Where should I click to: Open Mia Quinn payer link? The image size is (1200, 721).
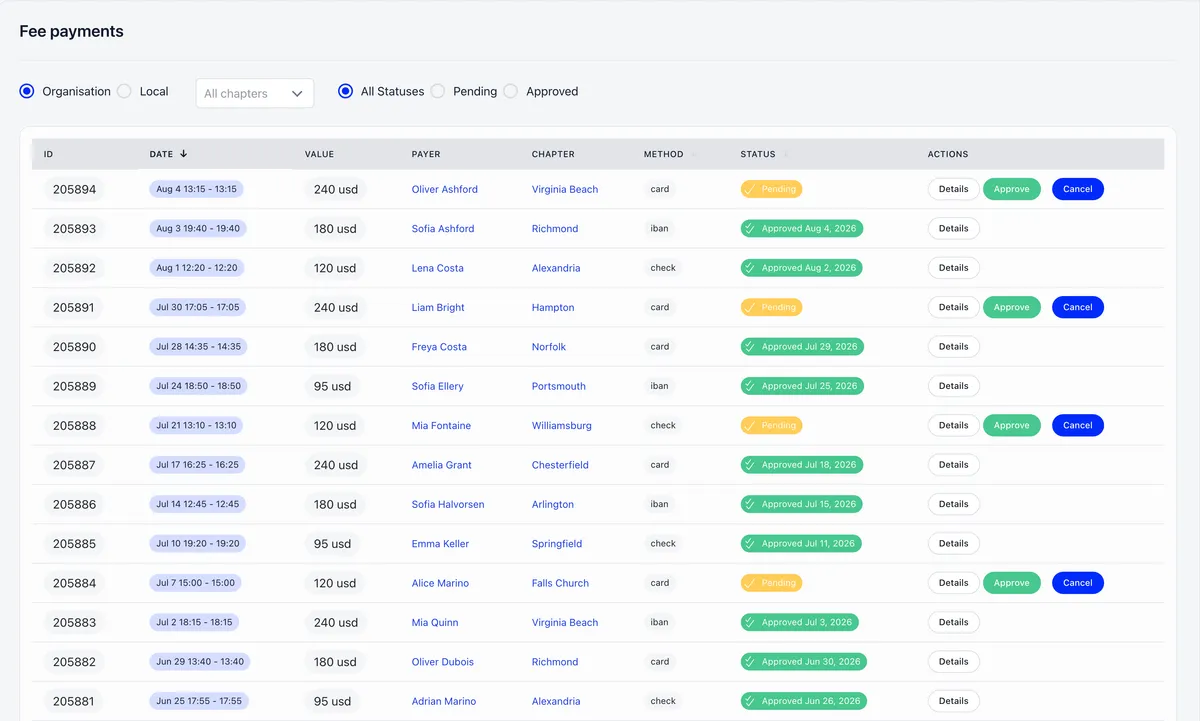435,623
